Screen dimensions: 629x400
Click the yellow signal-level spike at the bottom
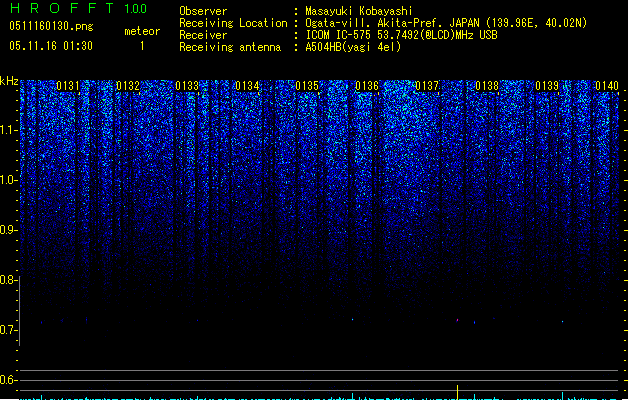[457, 392]
